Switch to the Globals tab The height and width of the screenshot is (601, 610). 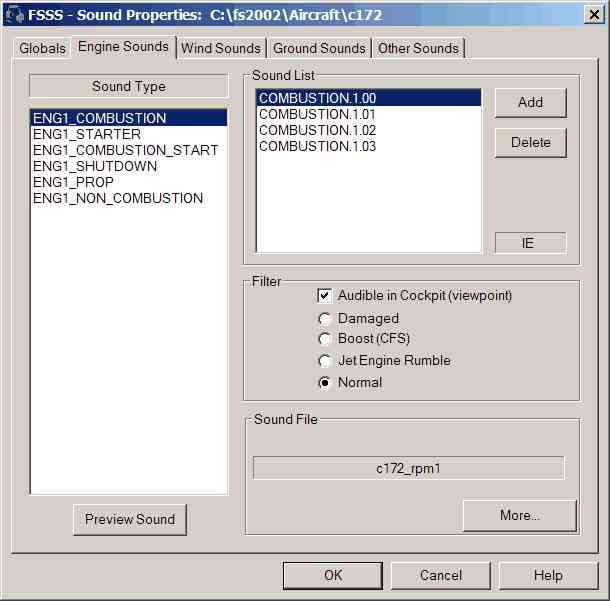click(x=42, y=48)
